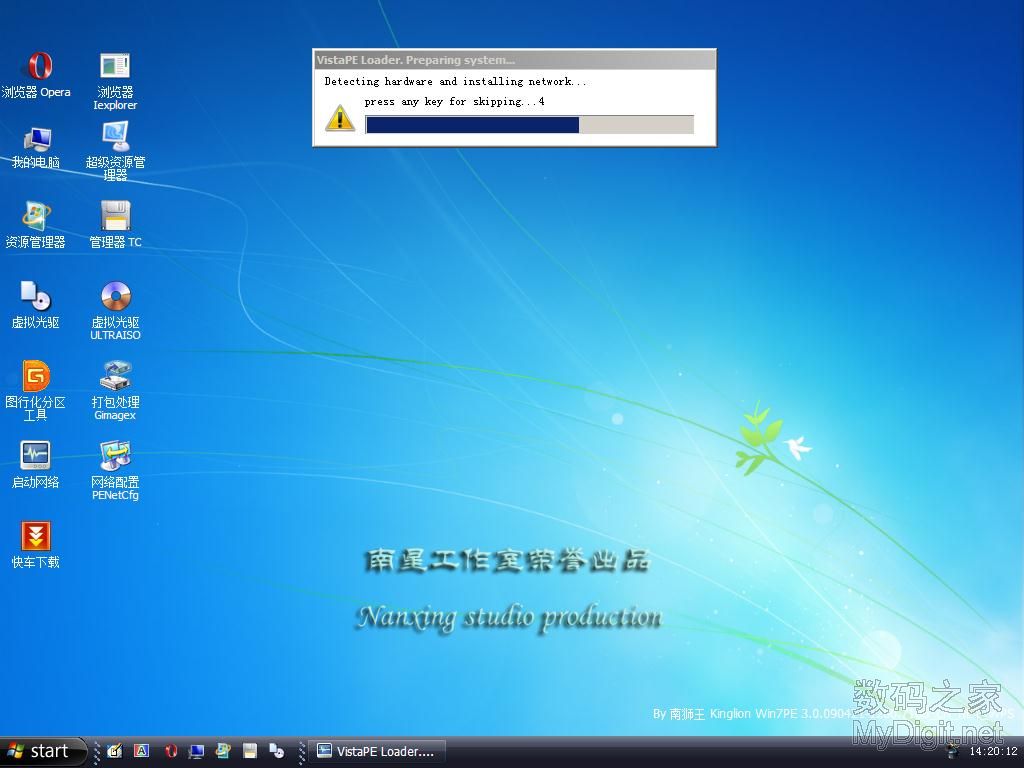
Task: Click the VistaPE Loader dialog title bar
Action: click(x=515, y=60)
